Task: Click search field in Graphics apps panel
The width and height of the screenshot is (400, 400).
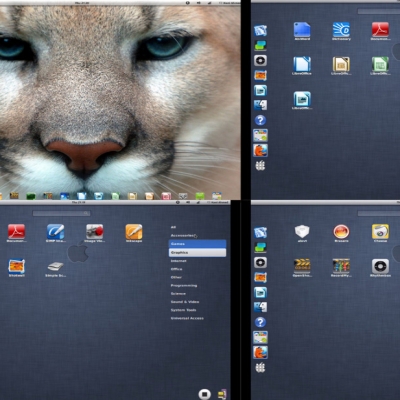Action: coord(61,213)
